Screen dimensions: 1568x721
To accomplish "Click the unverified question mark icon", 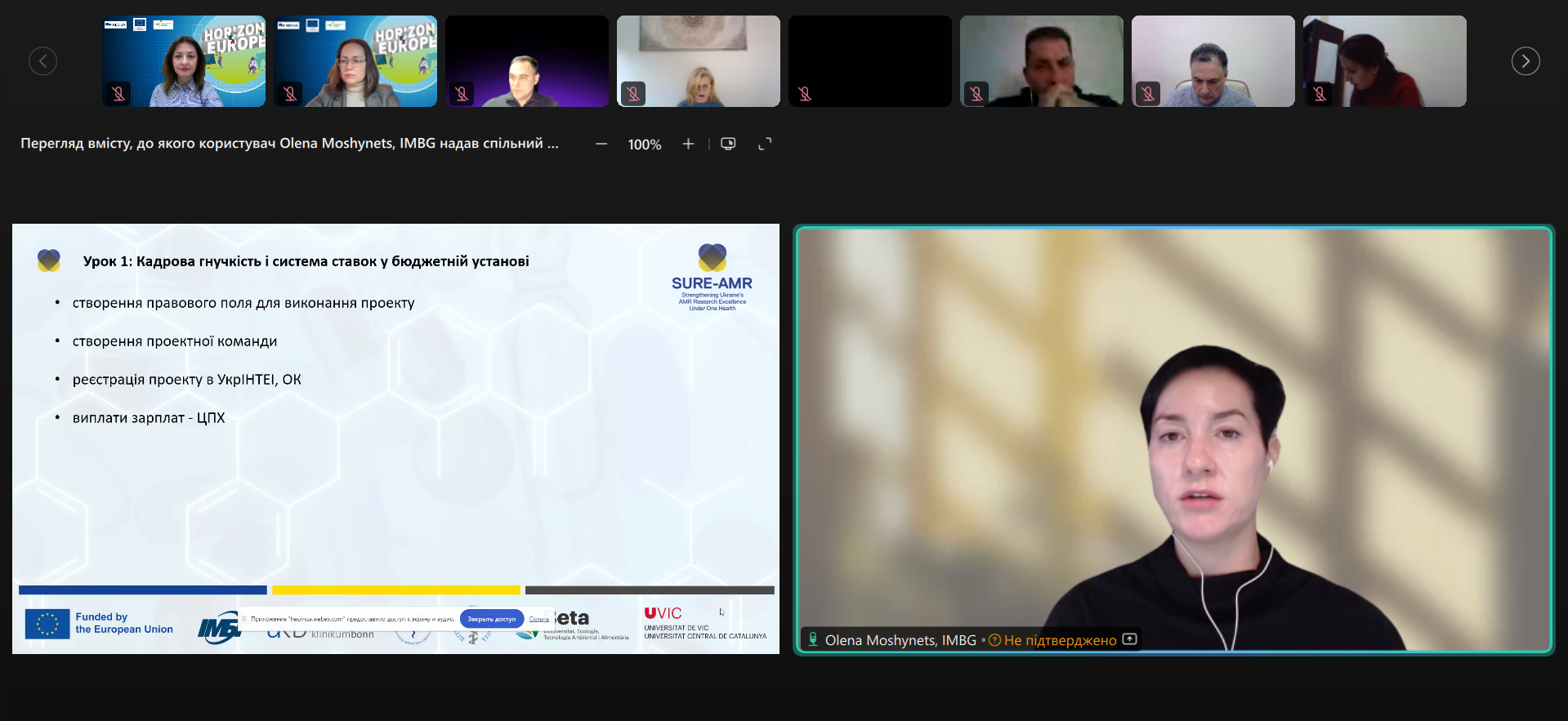I will (x=994, y=640).
